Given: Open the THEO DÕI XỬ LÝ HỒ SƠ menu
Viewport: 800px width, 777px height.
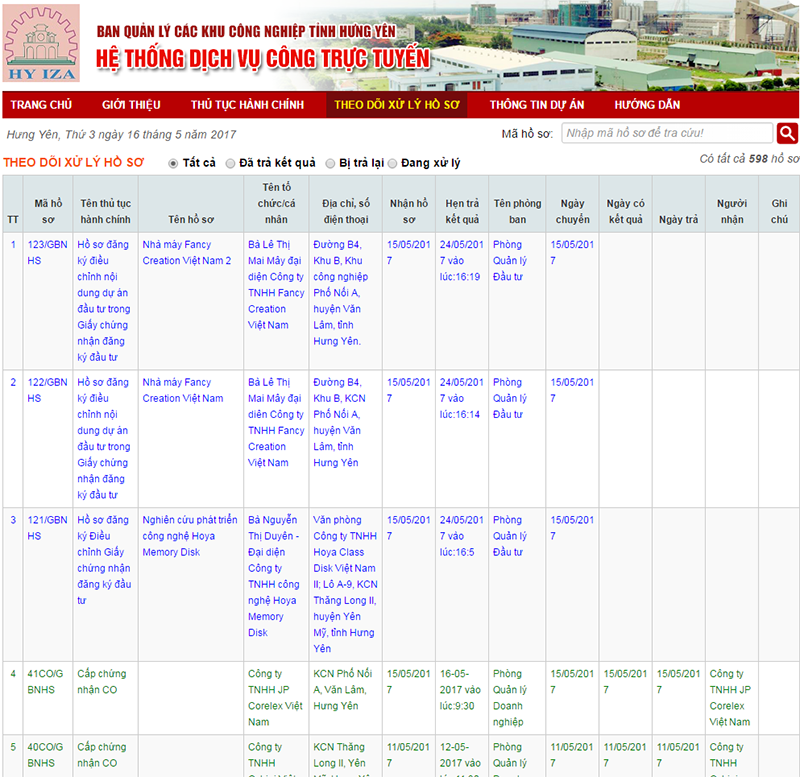Looking at the screenshot, I should coord(397,105).
